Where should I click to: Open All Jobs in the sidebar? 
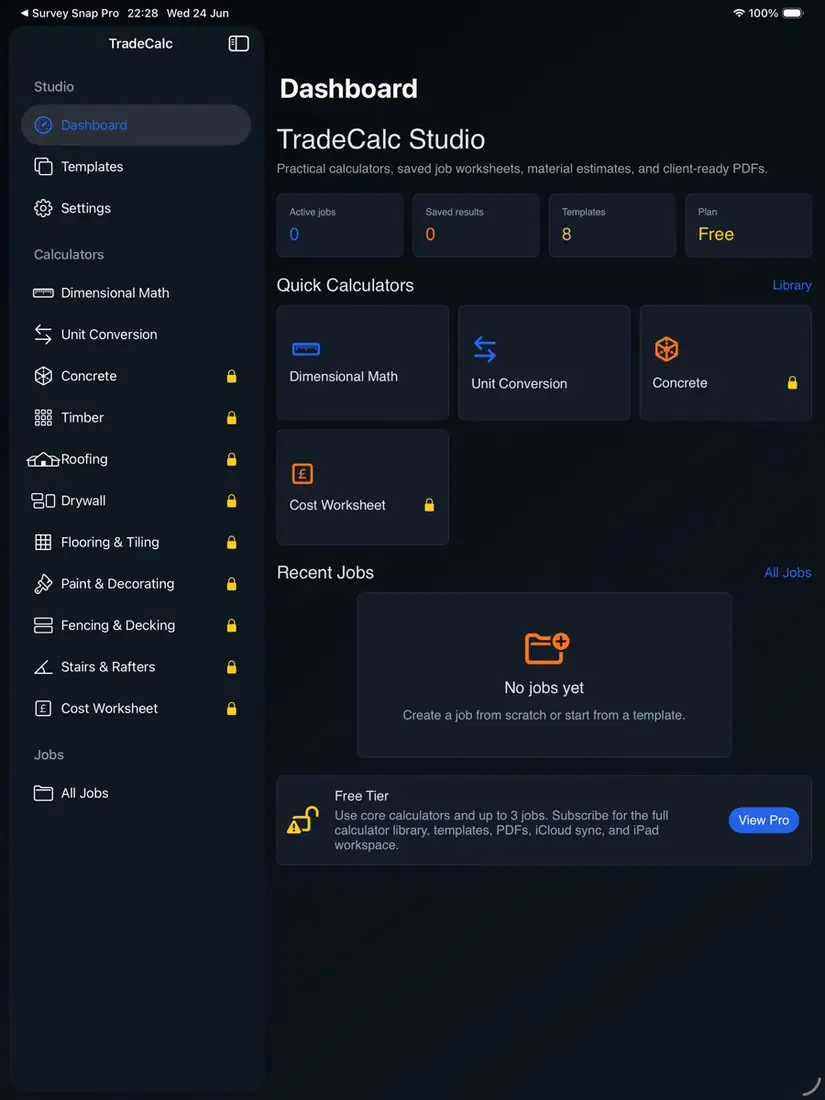point(136,793)
